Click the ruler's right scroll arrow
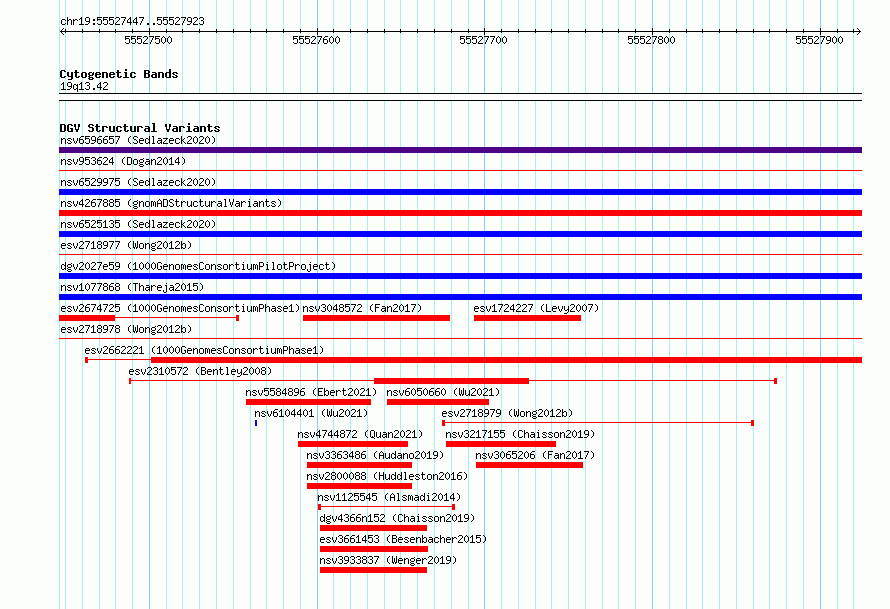This screenshot has width=890, height=609. (x=858, y=32)
